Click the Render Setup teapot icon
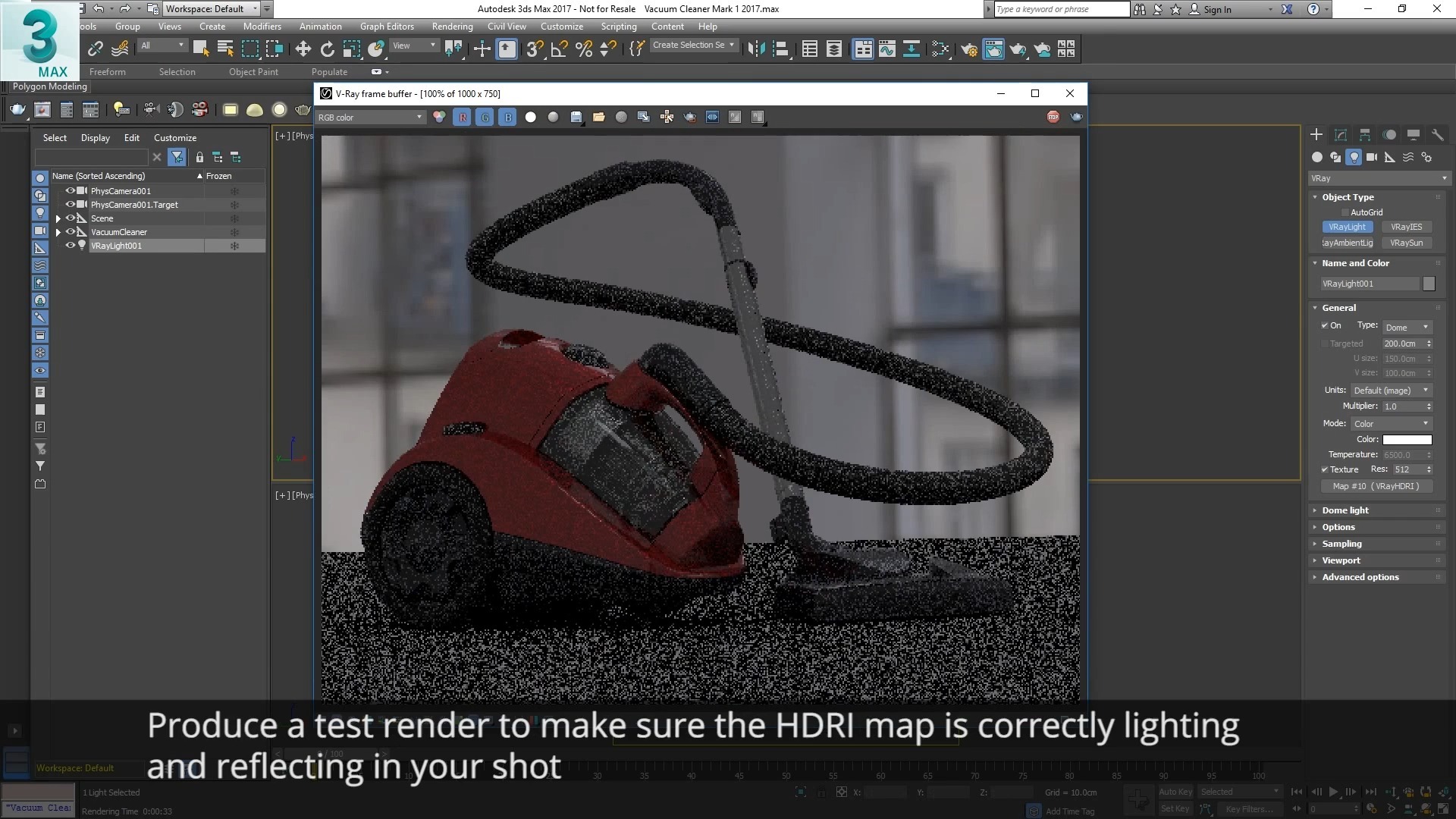Screen dimensions: 1456x819 (970, 50)
